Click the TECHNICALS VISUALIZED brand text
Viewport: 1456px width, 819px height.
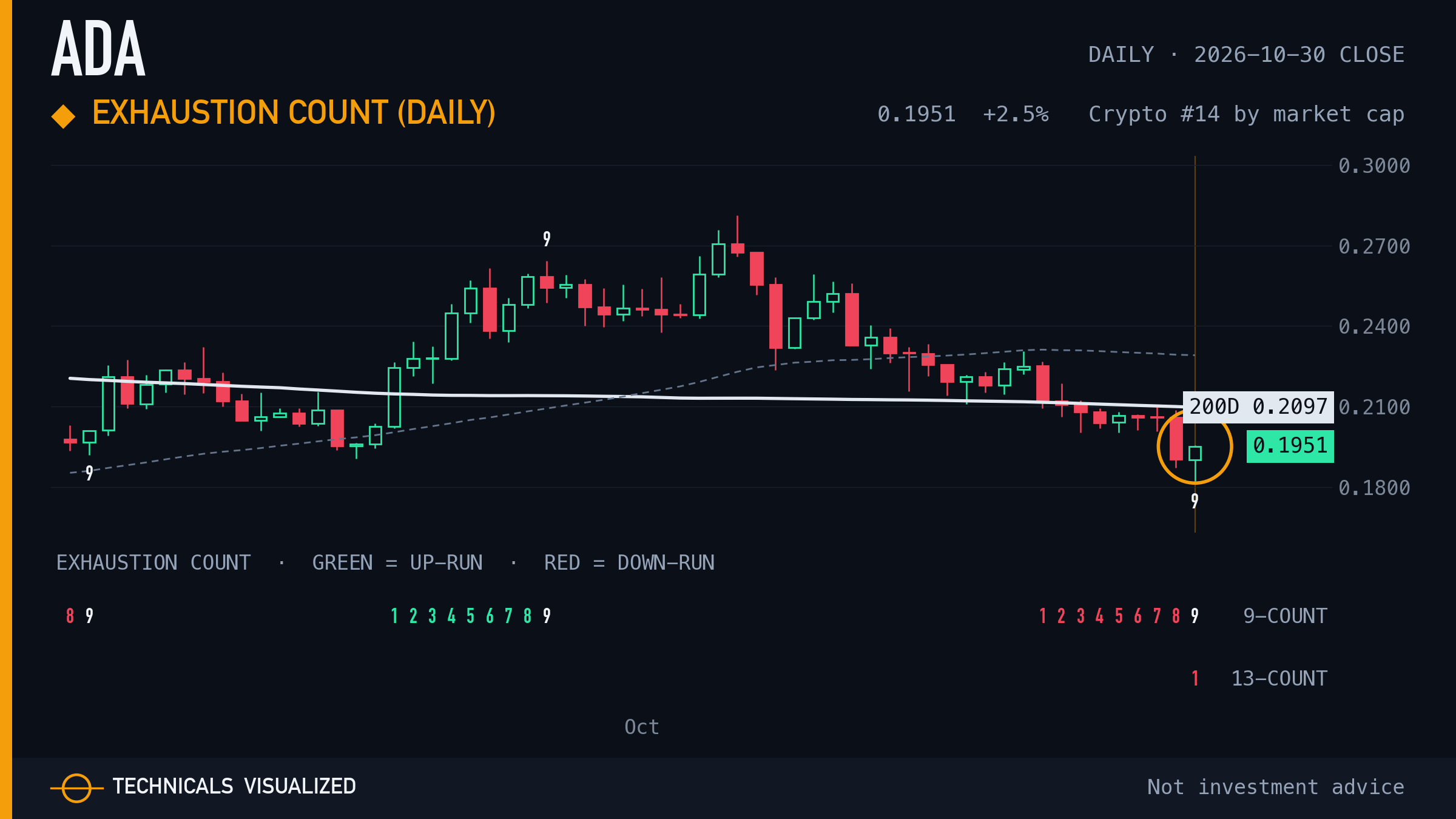point(234,787)
